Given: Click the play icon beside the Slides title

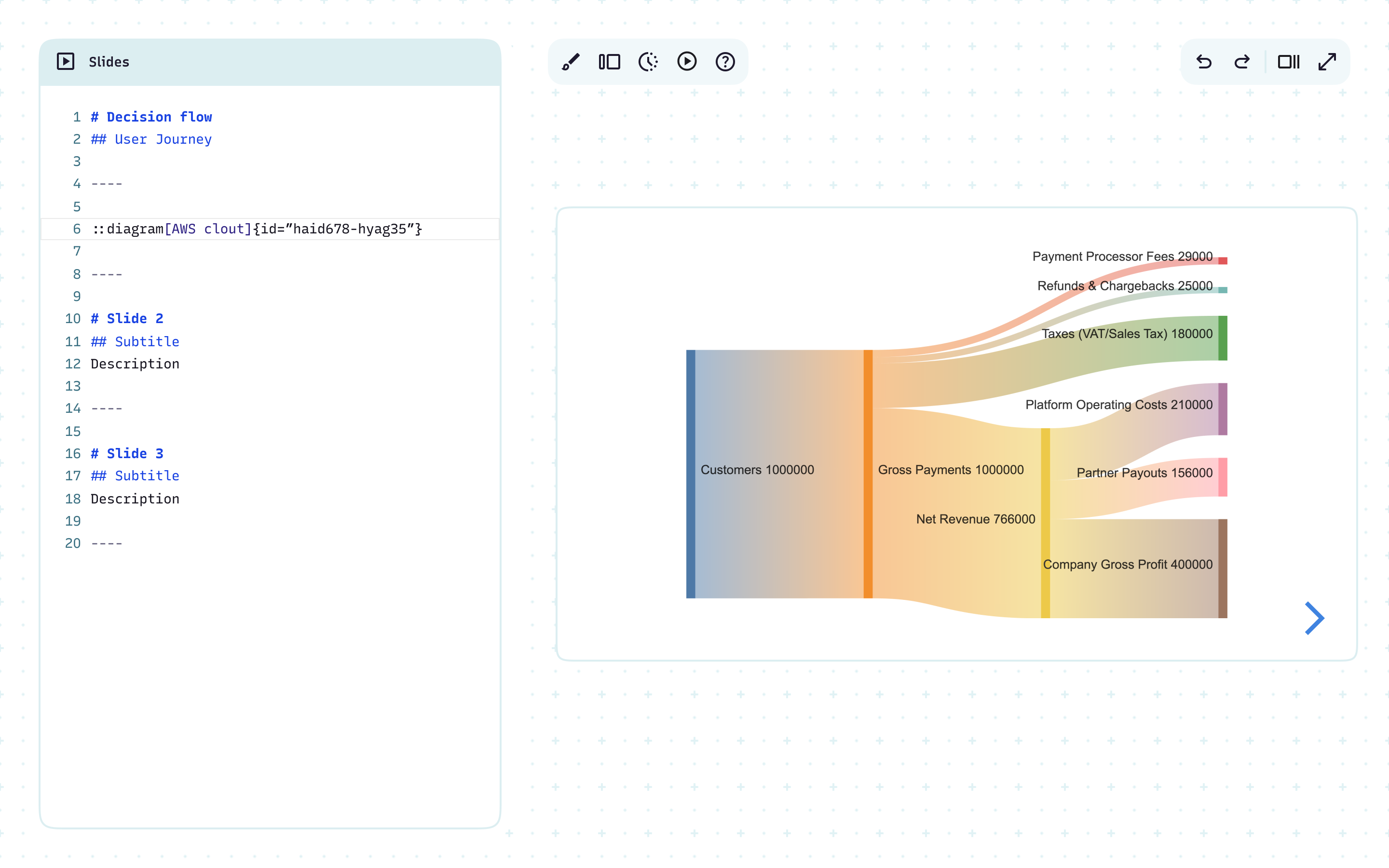Looking at the screenshot, I should pos(66,61).
